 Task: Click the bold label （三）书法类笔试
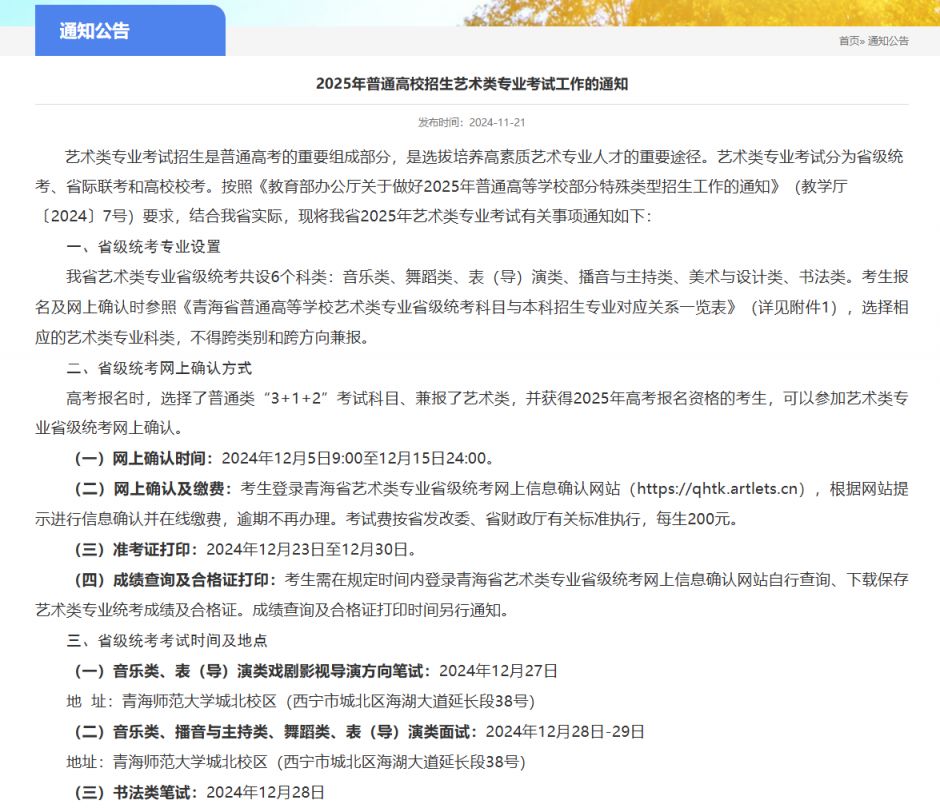(x=135, y=792)
